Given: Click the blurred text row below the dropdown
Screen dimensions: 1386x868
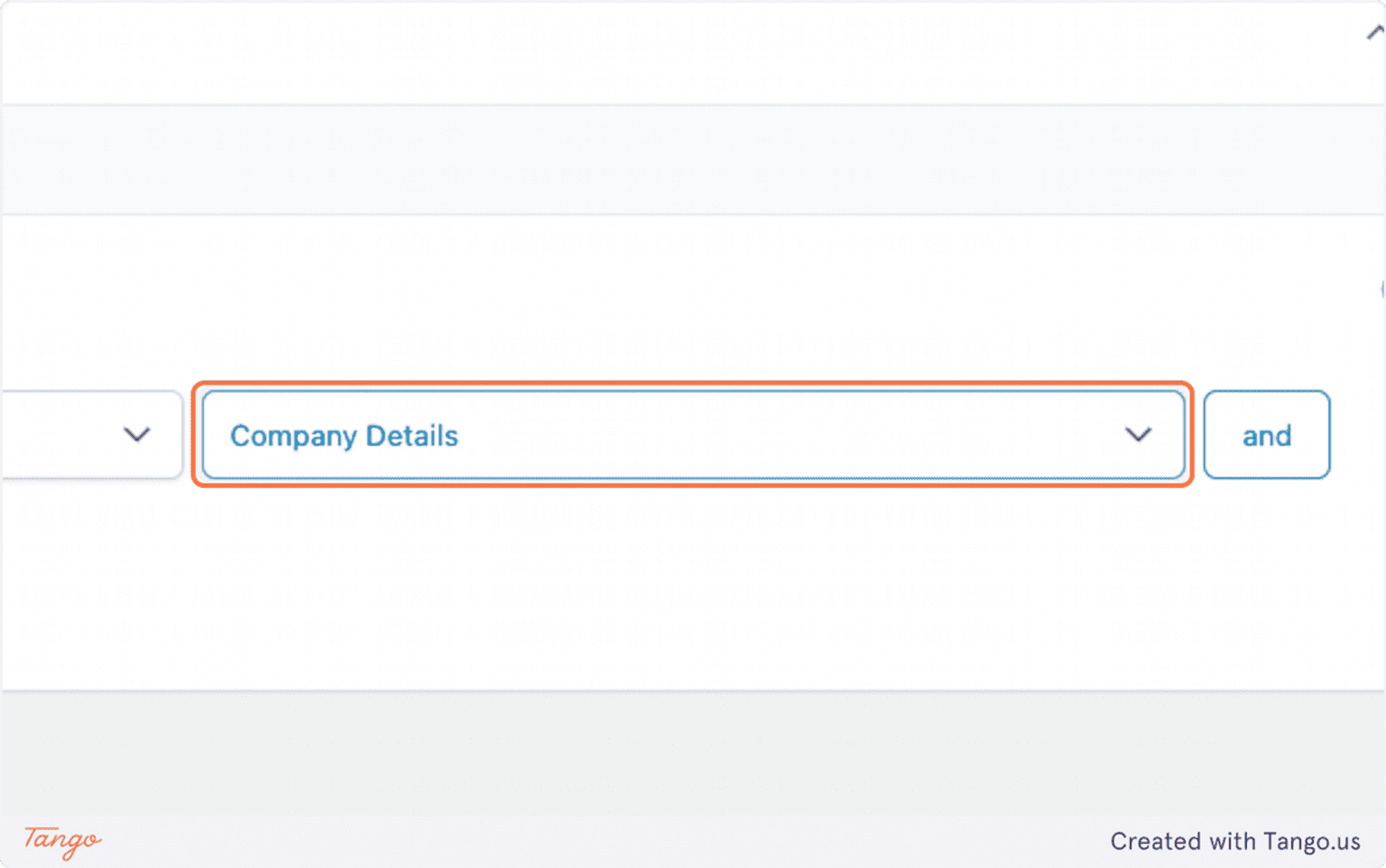Looking at the screenshot, I should 692,517.
